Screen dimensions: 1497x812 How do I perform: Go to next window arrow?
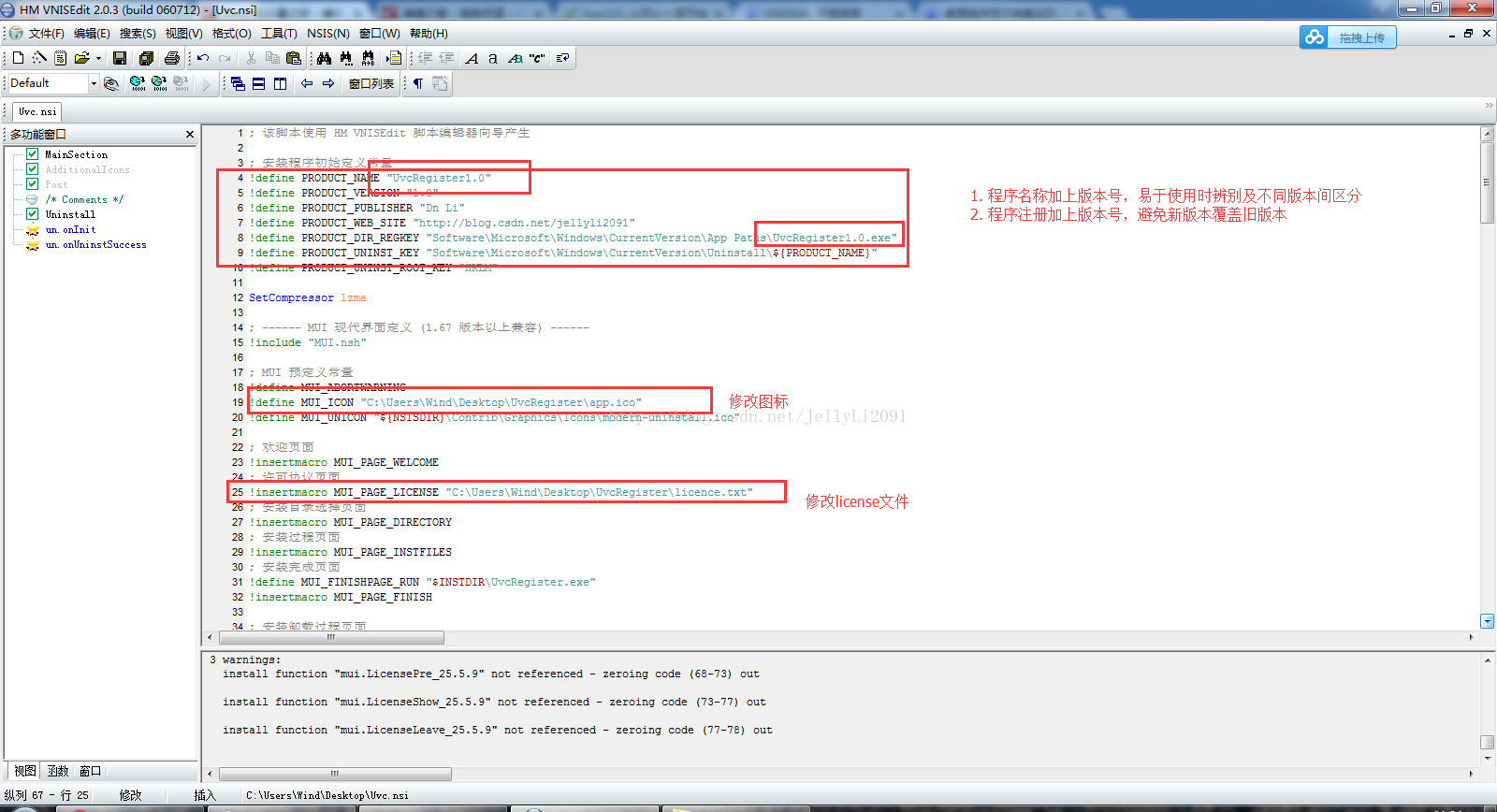(328, 84)
